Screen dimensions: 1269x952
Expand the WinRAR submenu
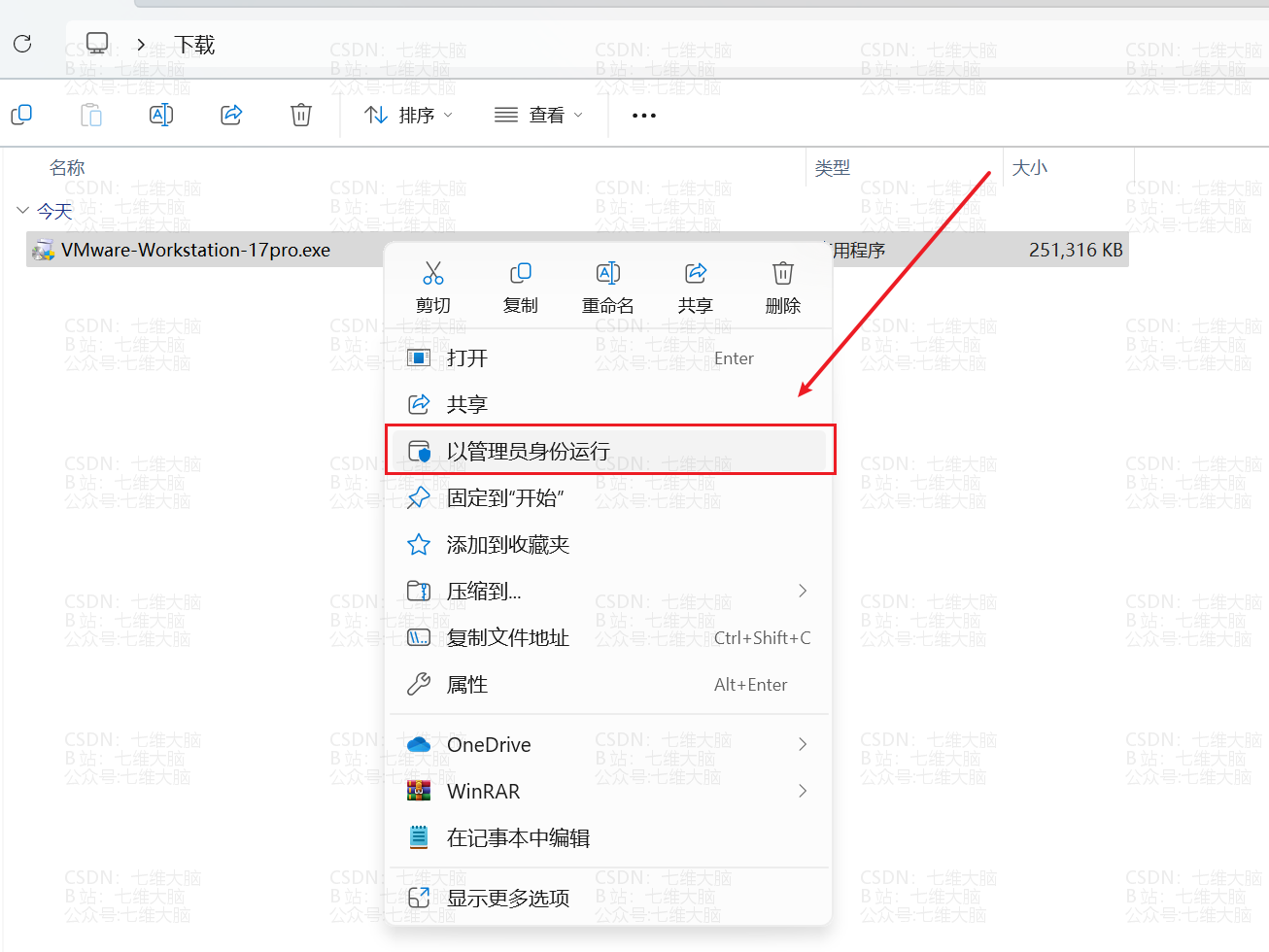pyautogui.click(x=608, y=791)
